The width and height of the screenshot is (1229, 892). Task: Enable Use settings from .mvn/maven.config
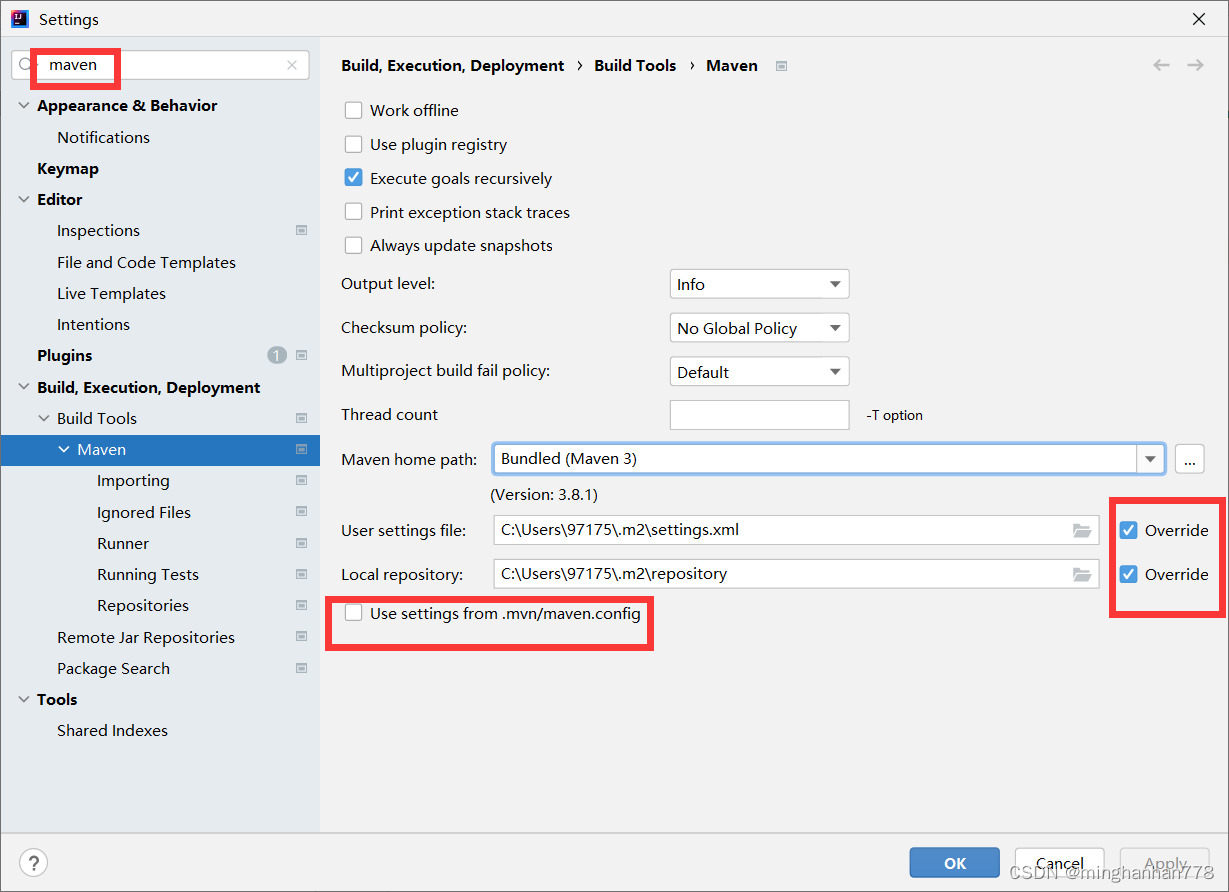353,613
